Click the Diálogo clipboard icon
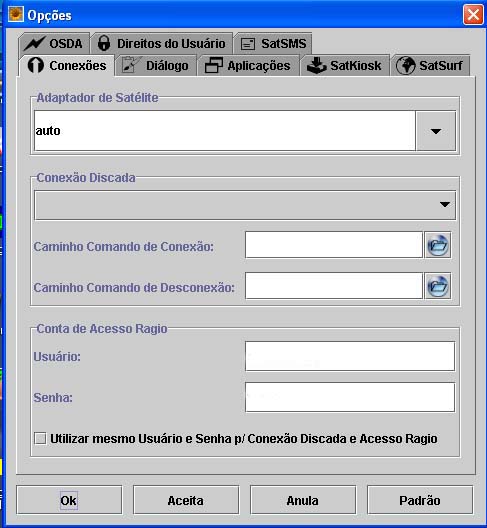This screenshot has height=528, width=487. coord(131,65)
